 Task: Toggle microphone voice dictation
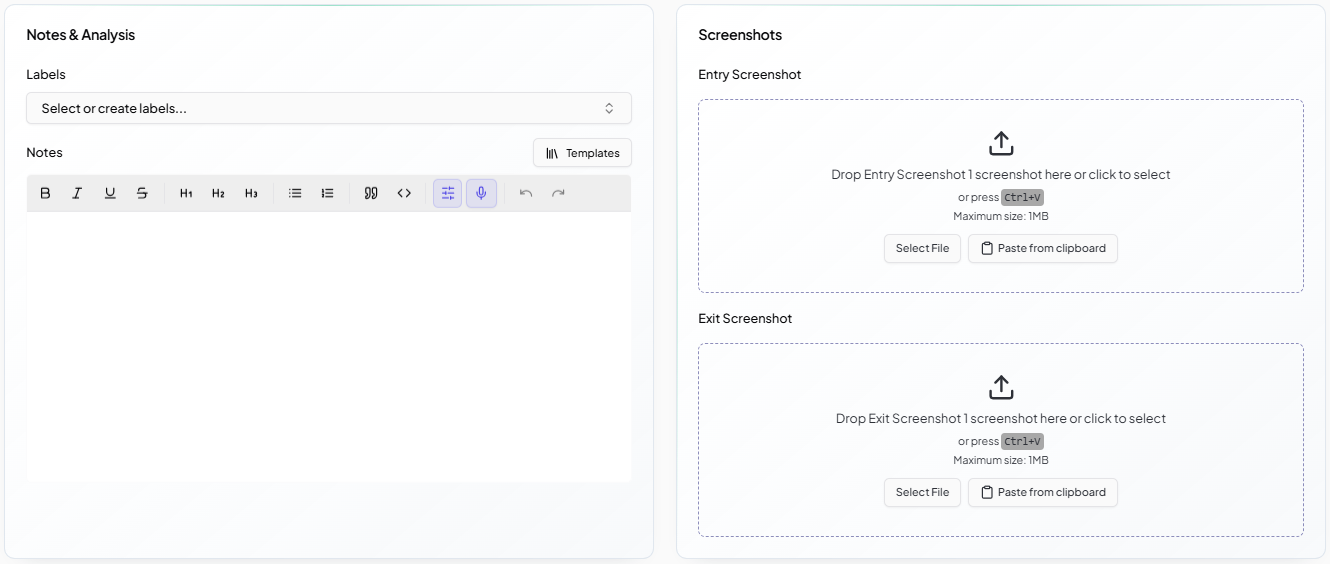481,193
